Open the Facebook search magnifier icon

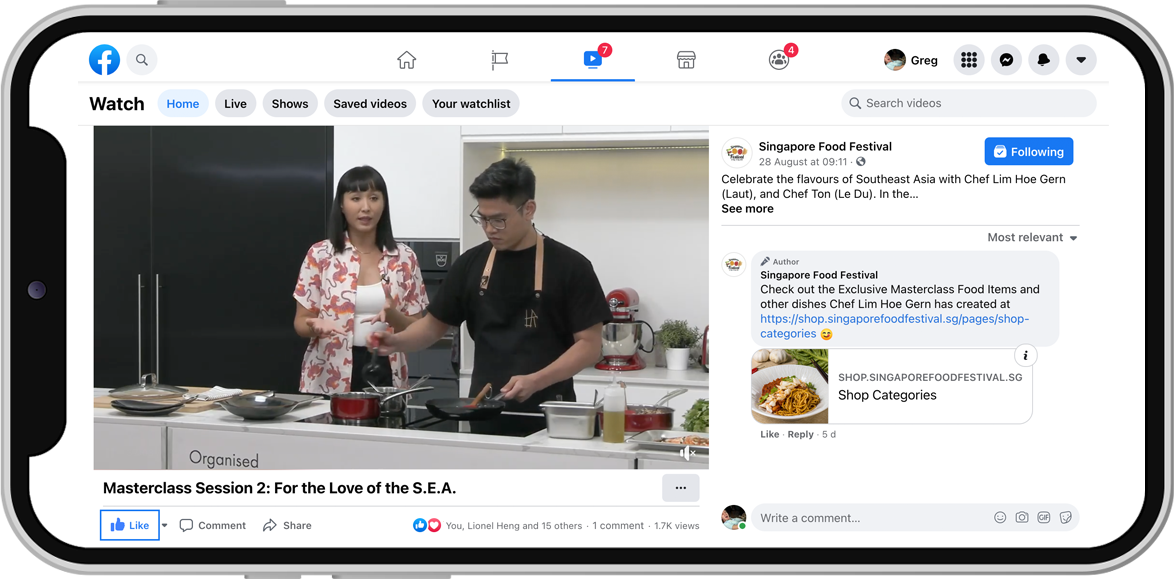tap(142, 60)
